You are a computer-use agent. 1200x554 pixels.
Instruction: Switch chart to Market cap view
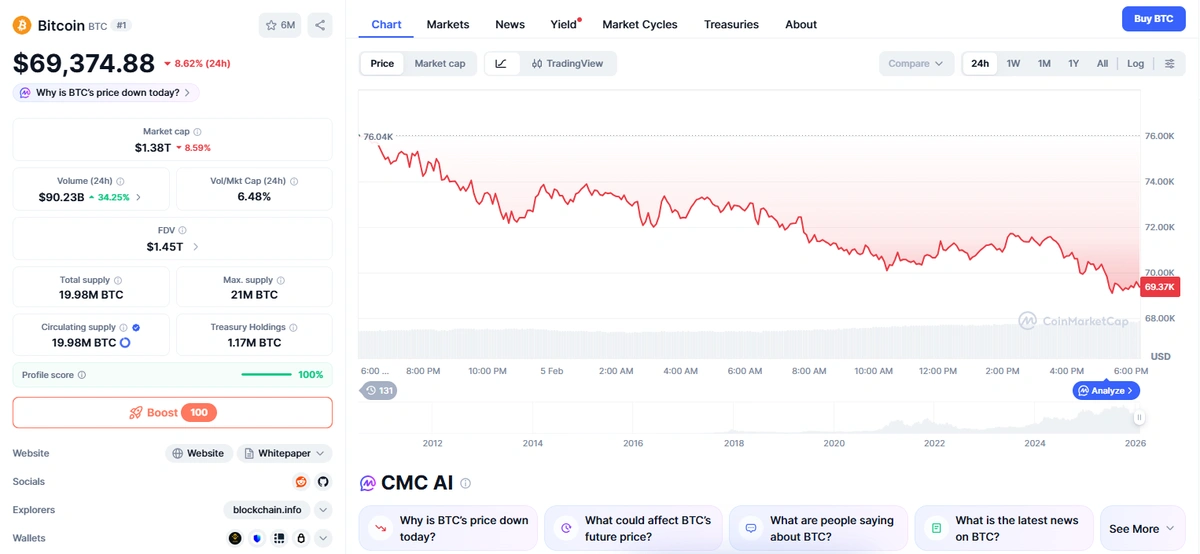pyautogui.click(x=439, y=64)
